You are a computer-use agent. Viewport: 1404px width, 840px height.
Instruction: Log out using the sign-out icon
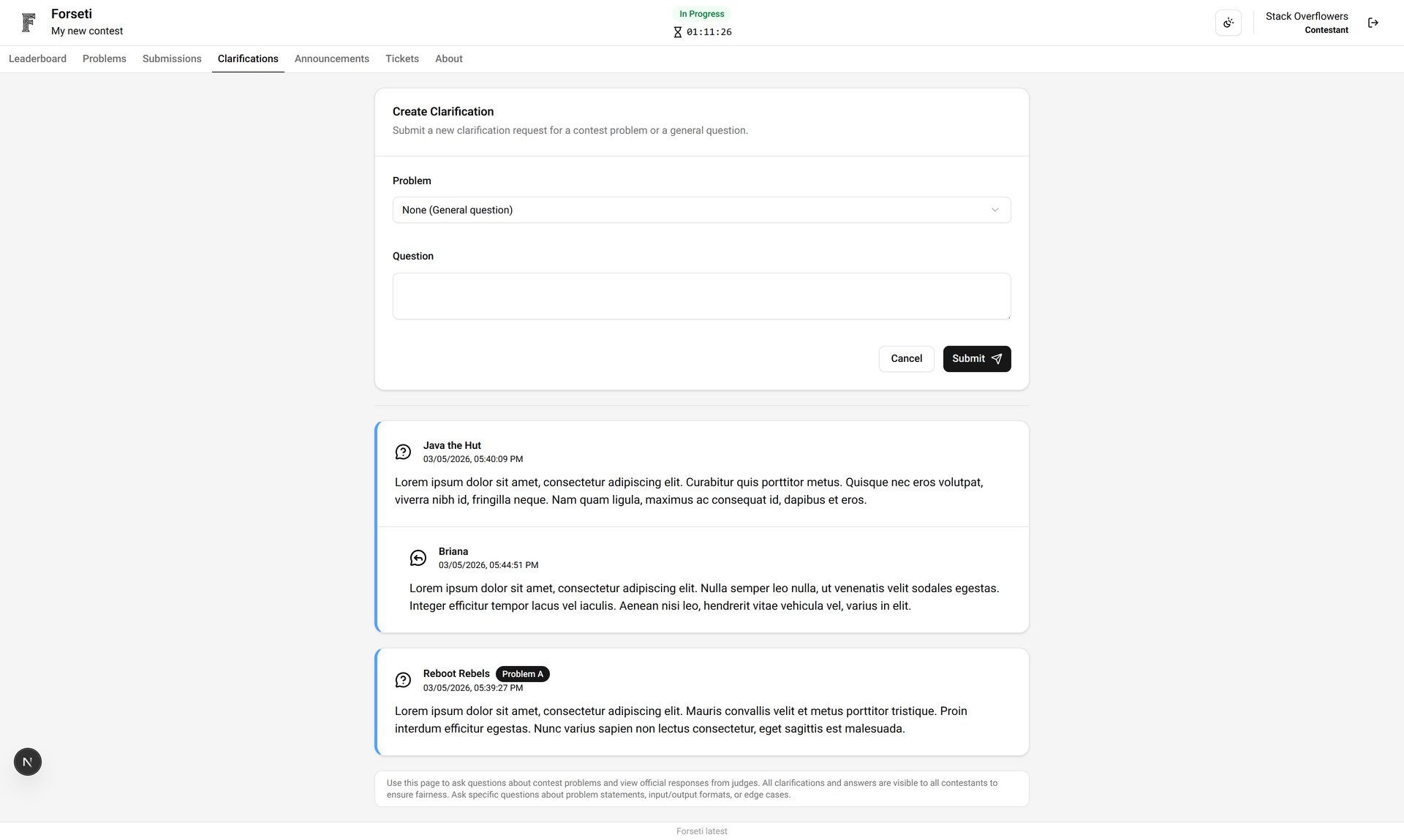click(1373, 22)
